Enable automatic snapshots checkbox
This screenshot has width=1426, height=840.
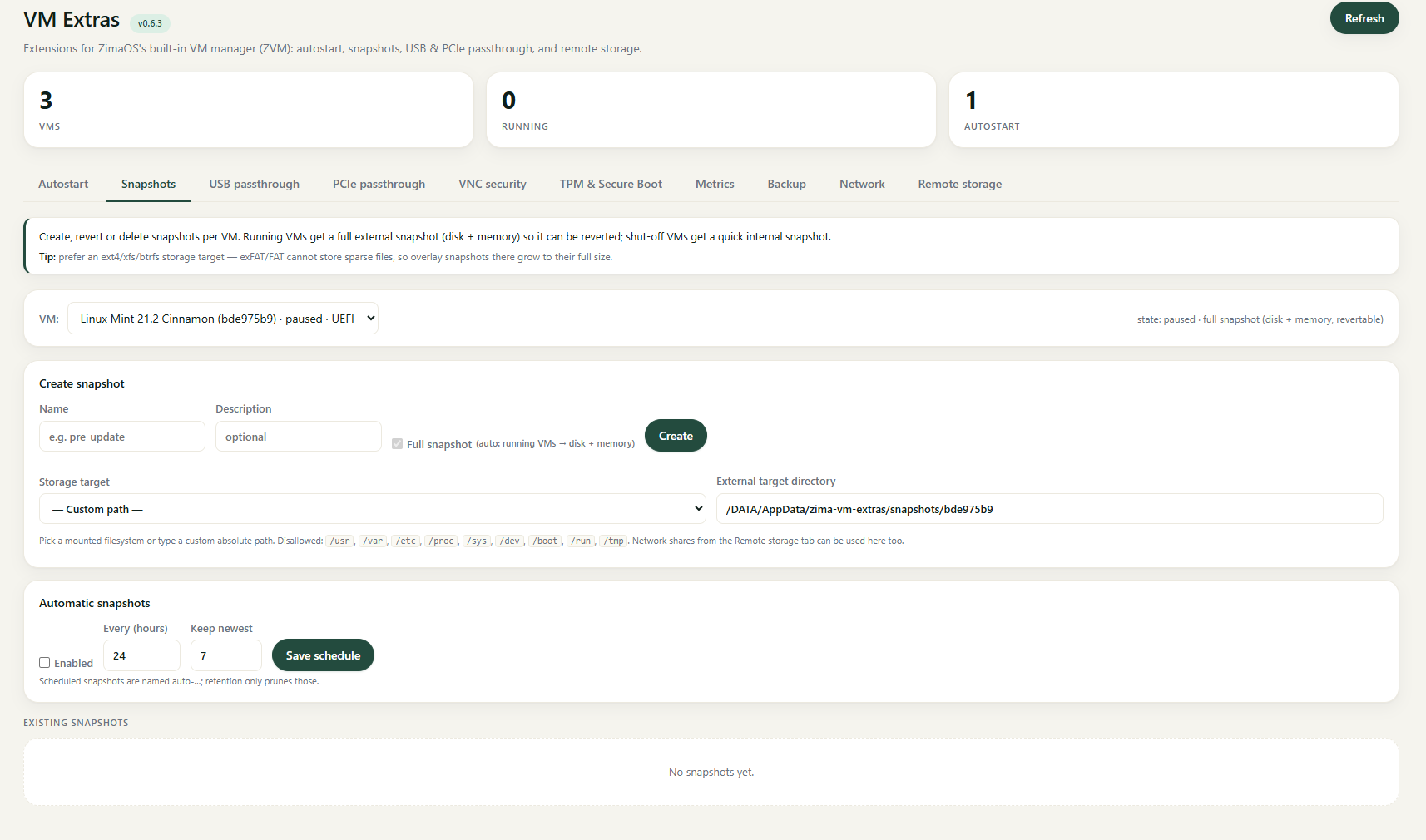45,663
